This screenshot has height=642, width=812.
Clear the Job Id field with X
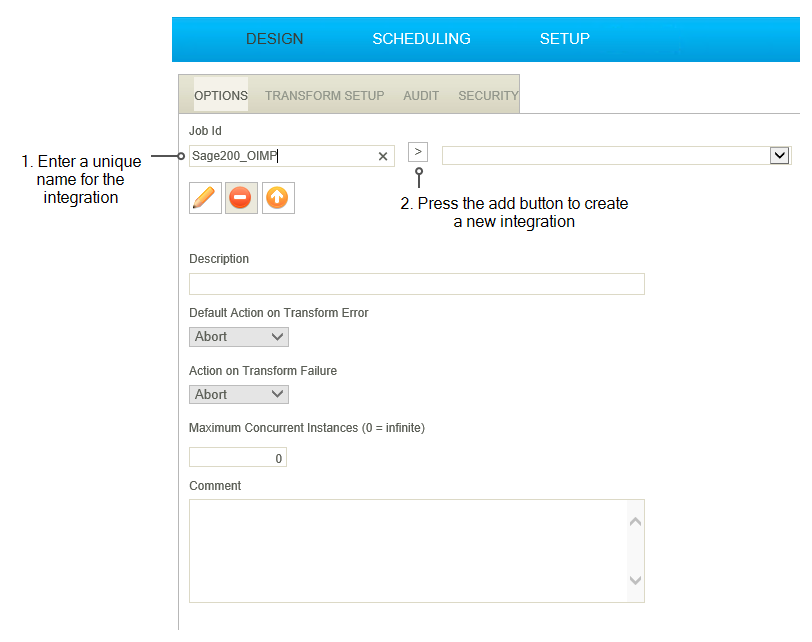(x=383, y=156)
